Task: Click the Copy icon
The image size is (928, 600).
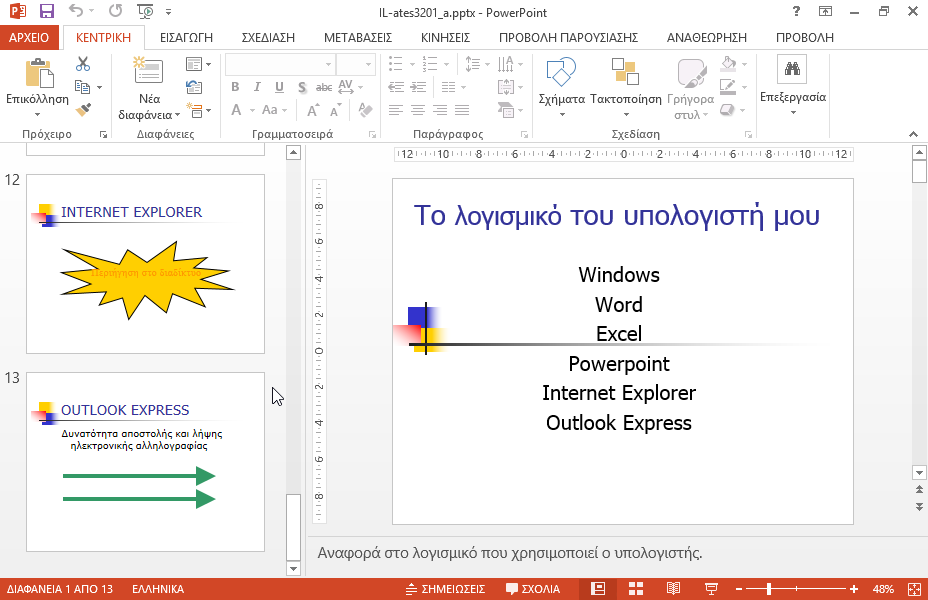Action: coord(82,87)
